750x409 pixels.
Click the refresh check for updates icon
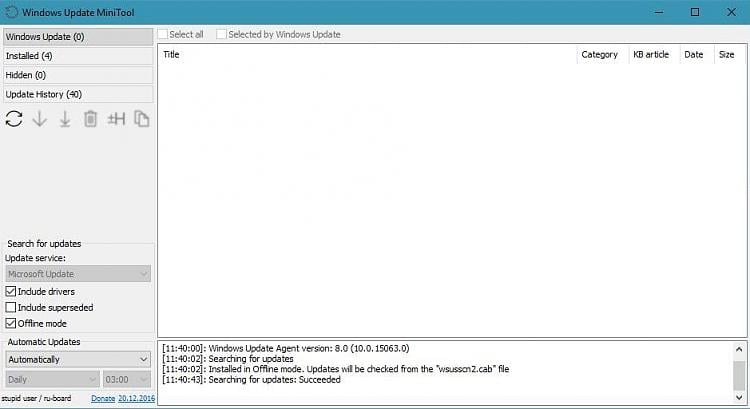[x=14, y=119]
